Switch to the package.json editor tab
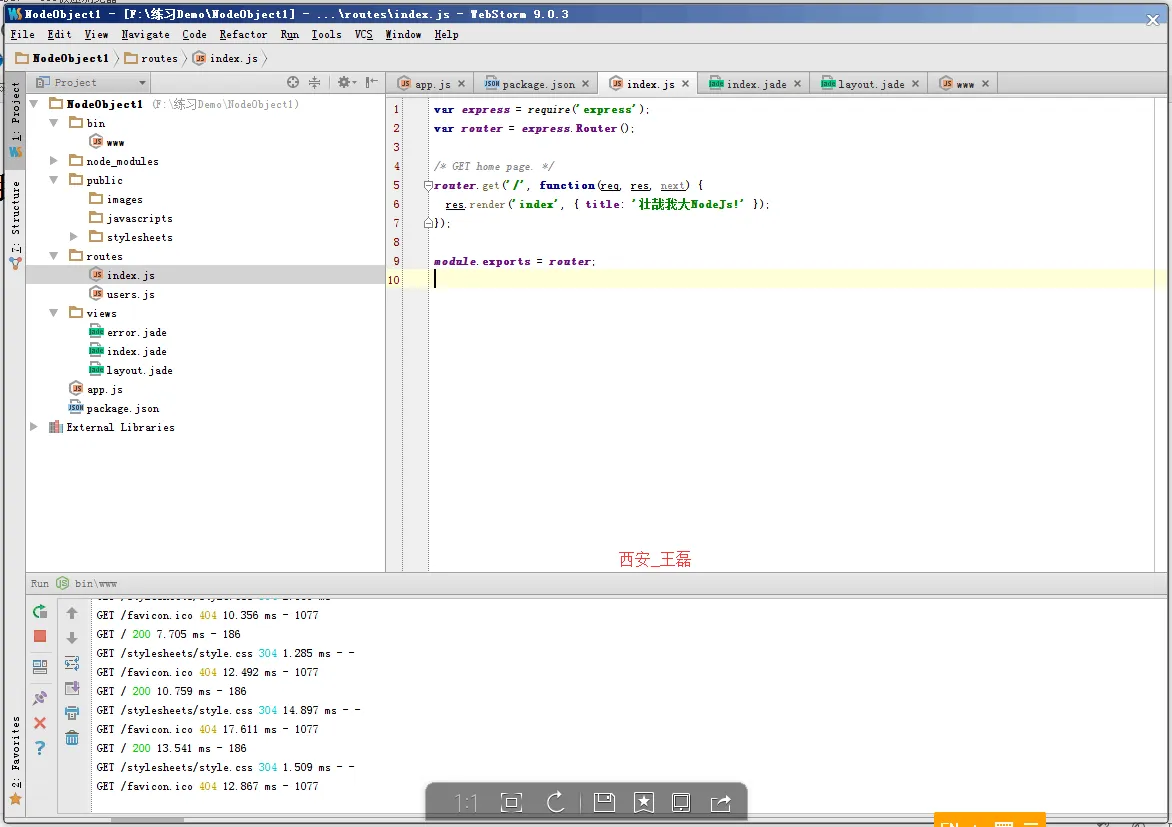The height and width of the screenshot is (827, 1172). [x=538, y=84]
